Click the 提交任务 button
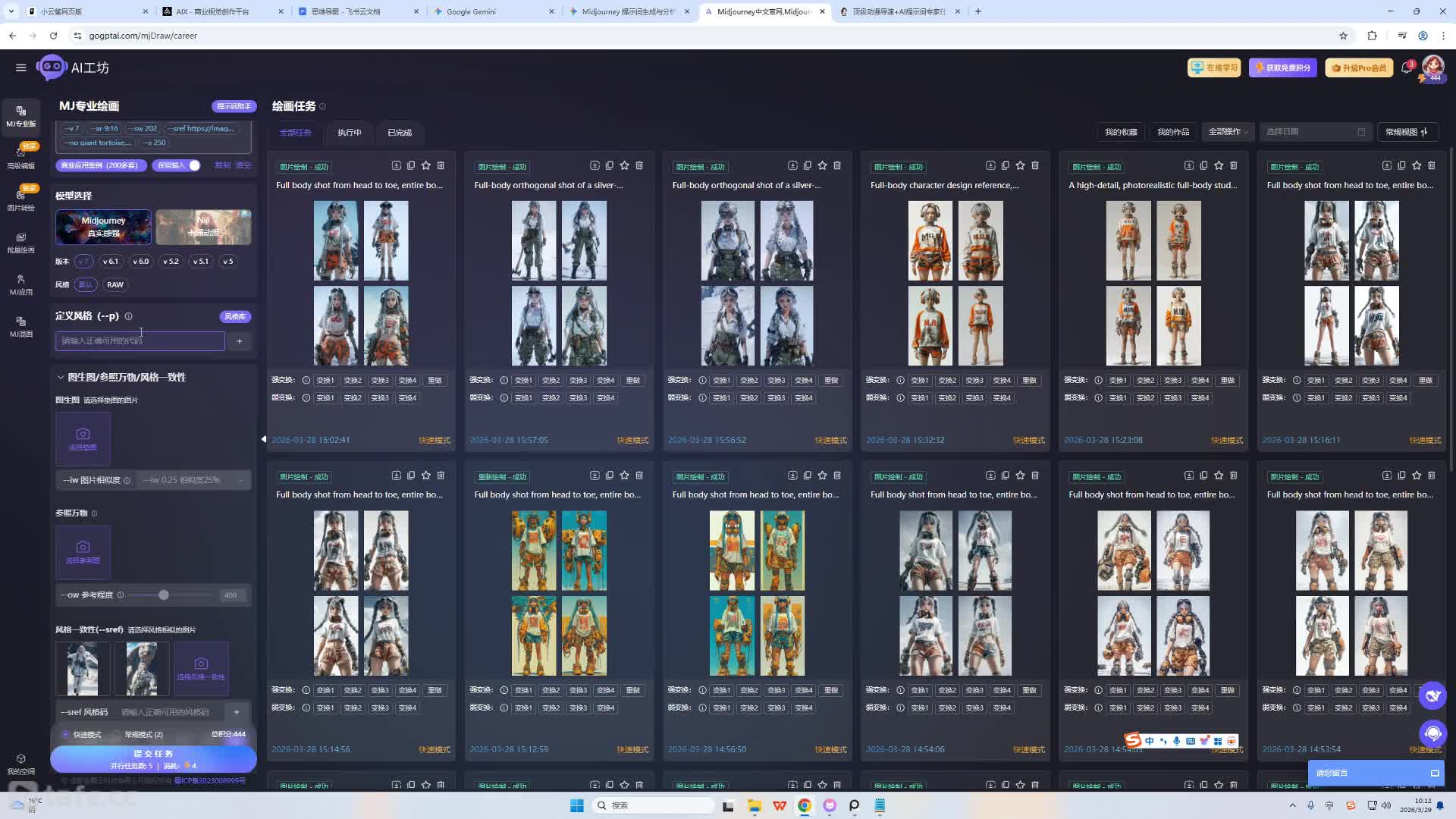The image size is (1456, 819). coord(153,754)
